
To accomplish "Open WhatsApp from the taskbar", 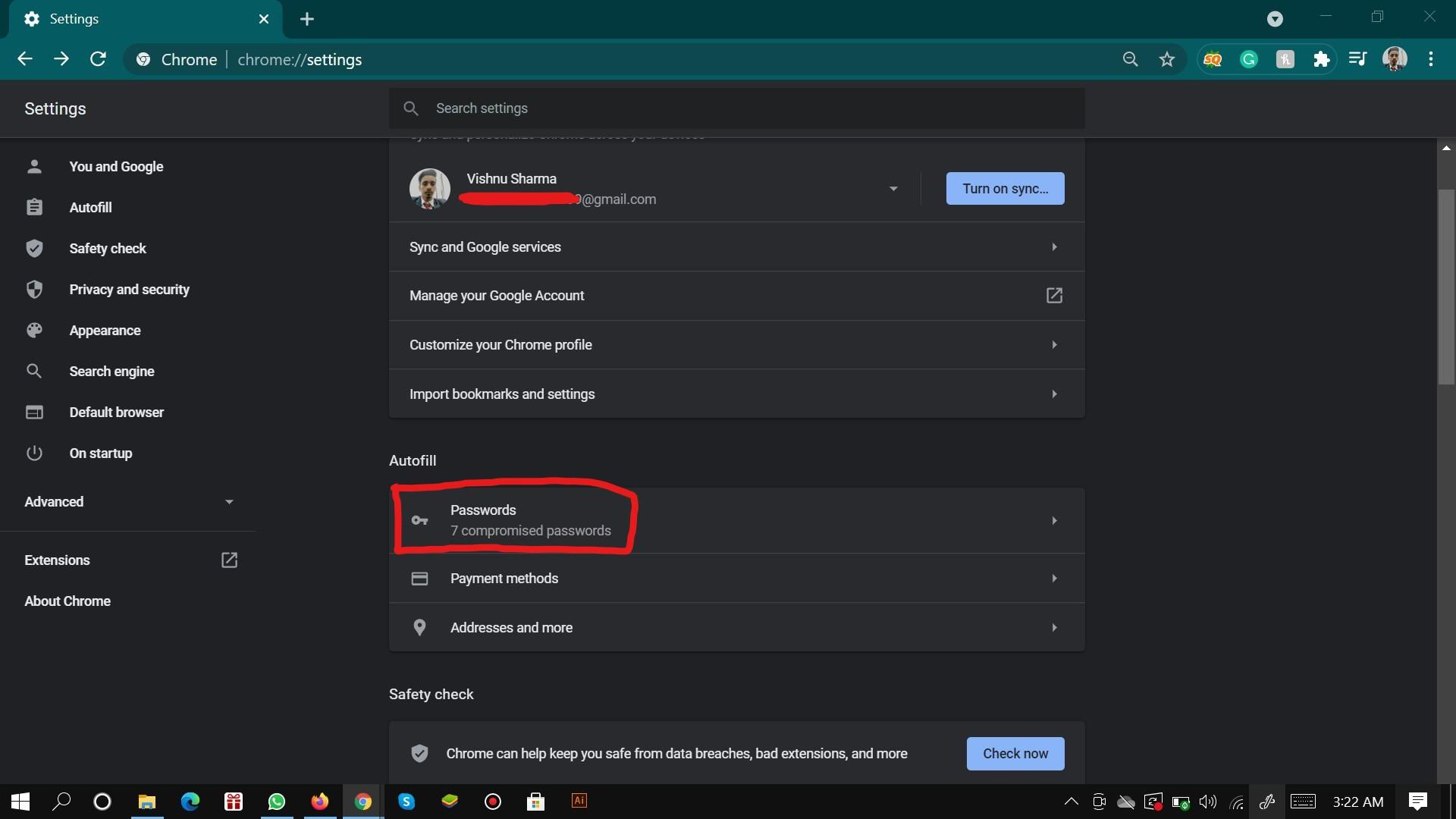I will pos(277,802).
